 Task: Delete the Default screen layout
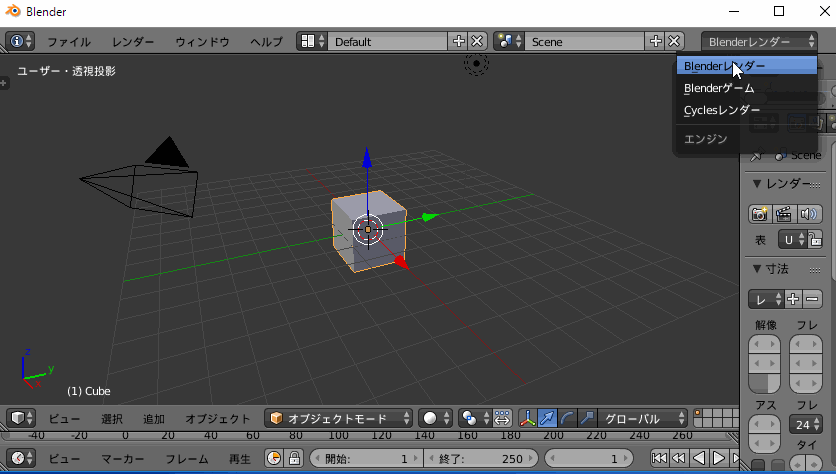(477, 41)
